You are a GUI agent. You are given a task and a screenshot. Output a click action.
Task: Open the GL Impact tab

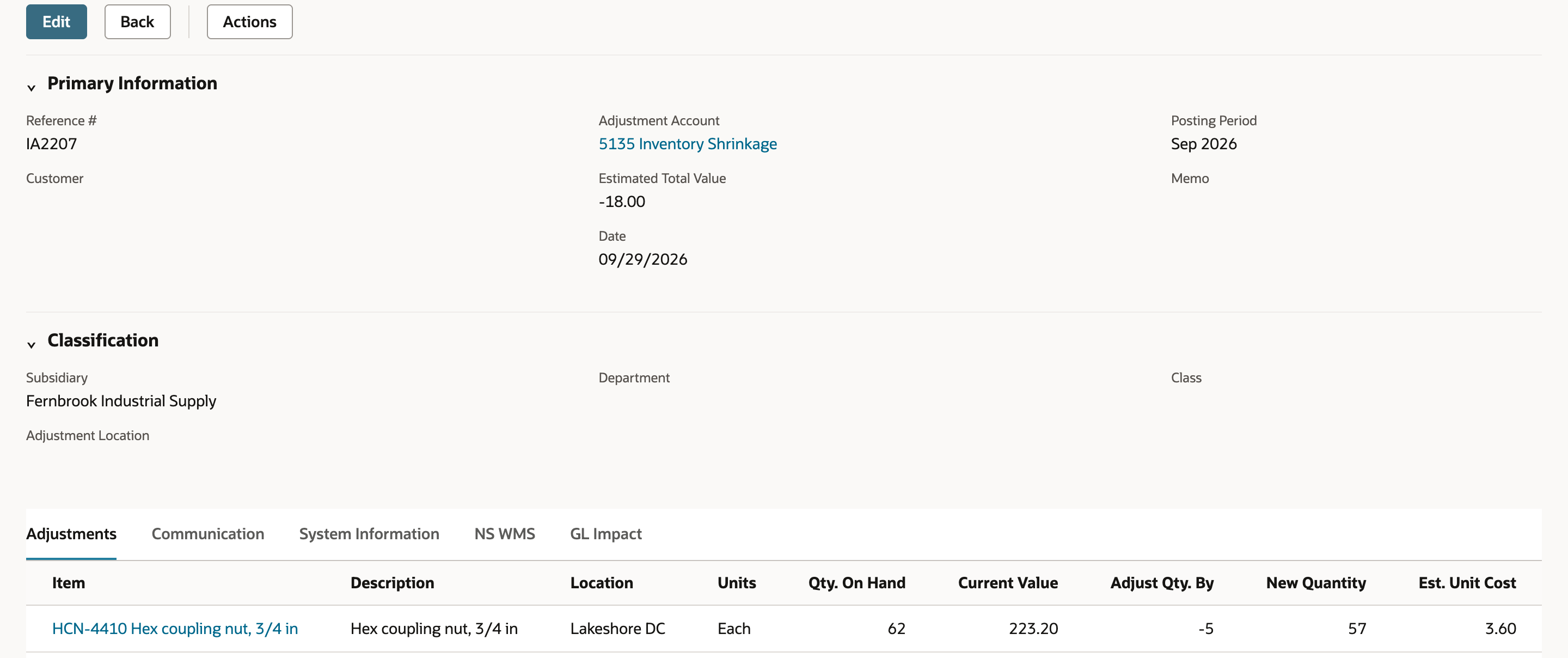(x=605, y=534)
